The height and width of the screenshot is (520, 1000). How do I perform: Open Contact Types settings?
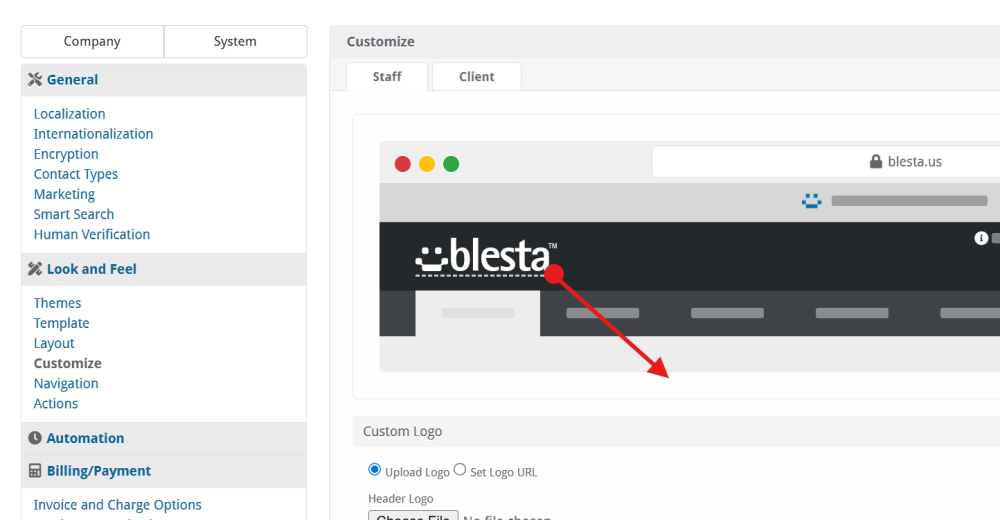click(76, 174)
